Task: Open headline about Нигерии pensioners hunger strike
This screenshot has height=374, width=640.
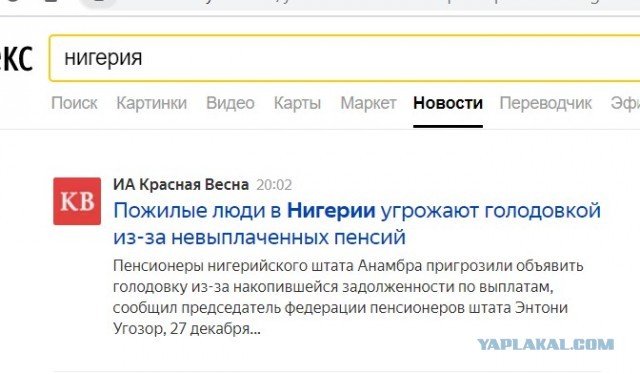Action: click(357, 224)
